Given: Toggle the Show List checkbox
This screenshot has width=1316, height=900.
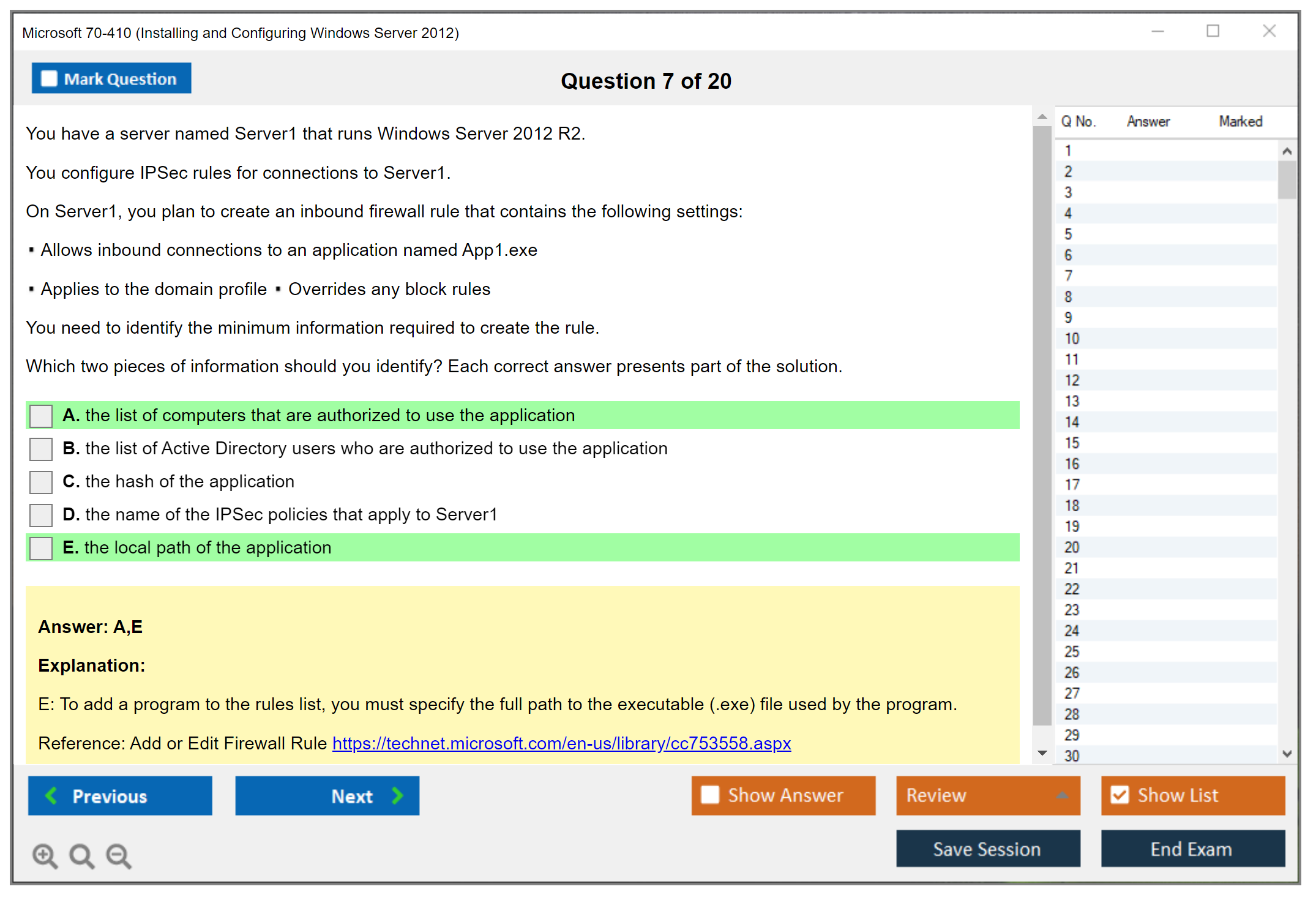Looking at the screenshot, I should [1120, 795].
